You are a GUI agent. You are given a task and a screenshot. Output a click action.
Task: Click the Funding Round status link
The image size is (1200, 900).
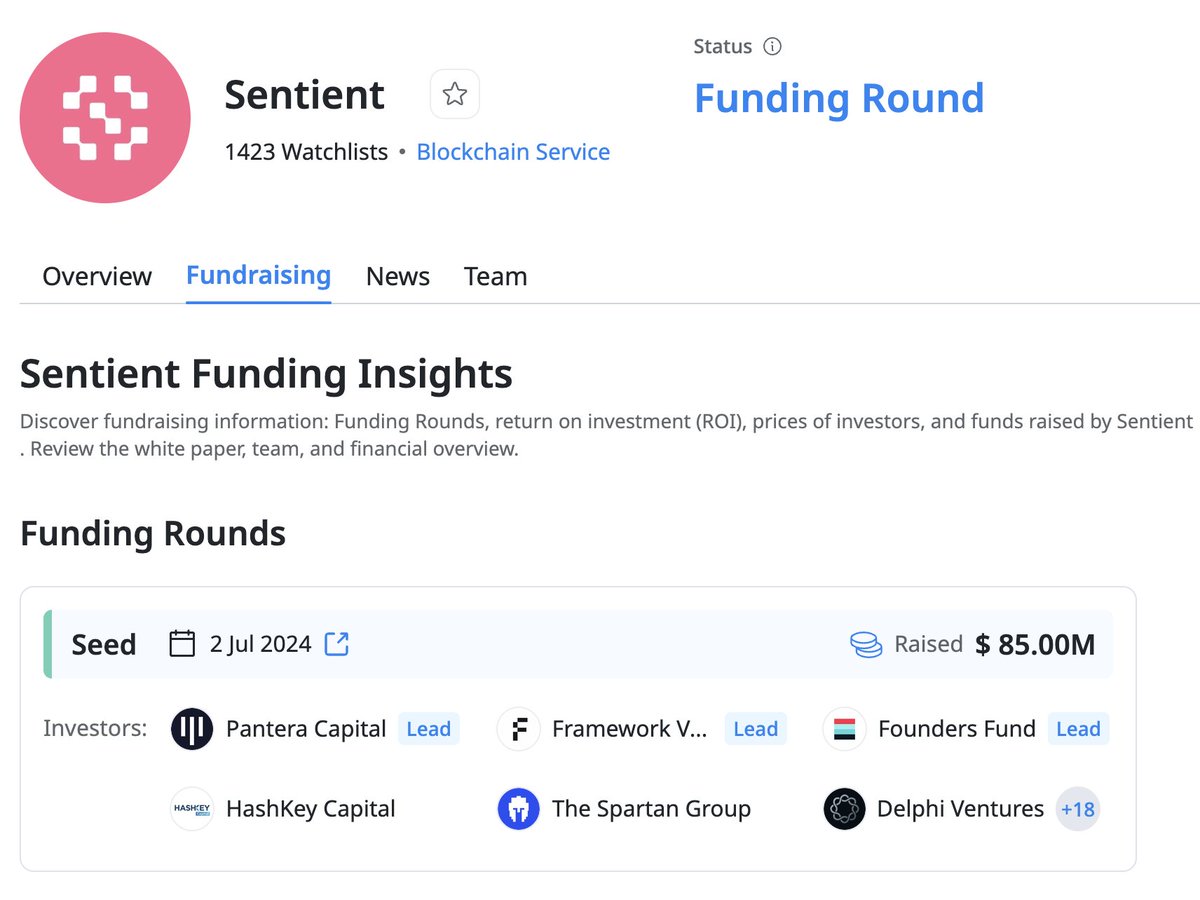point(839,98)
